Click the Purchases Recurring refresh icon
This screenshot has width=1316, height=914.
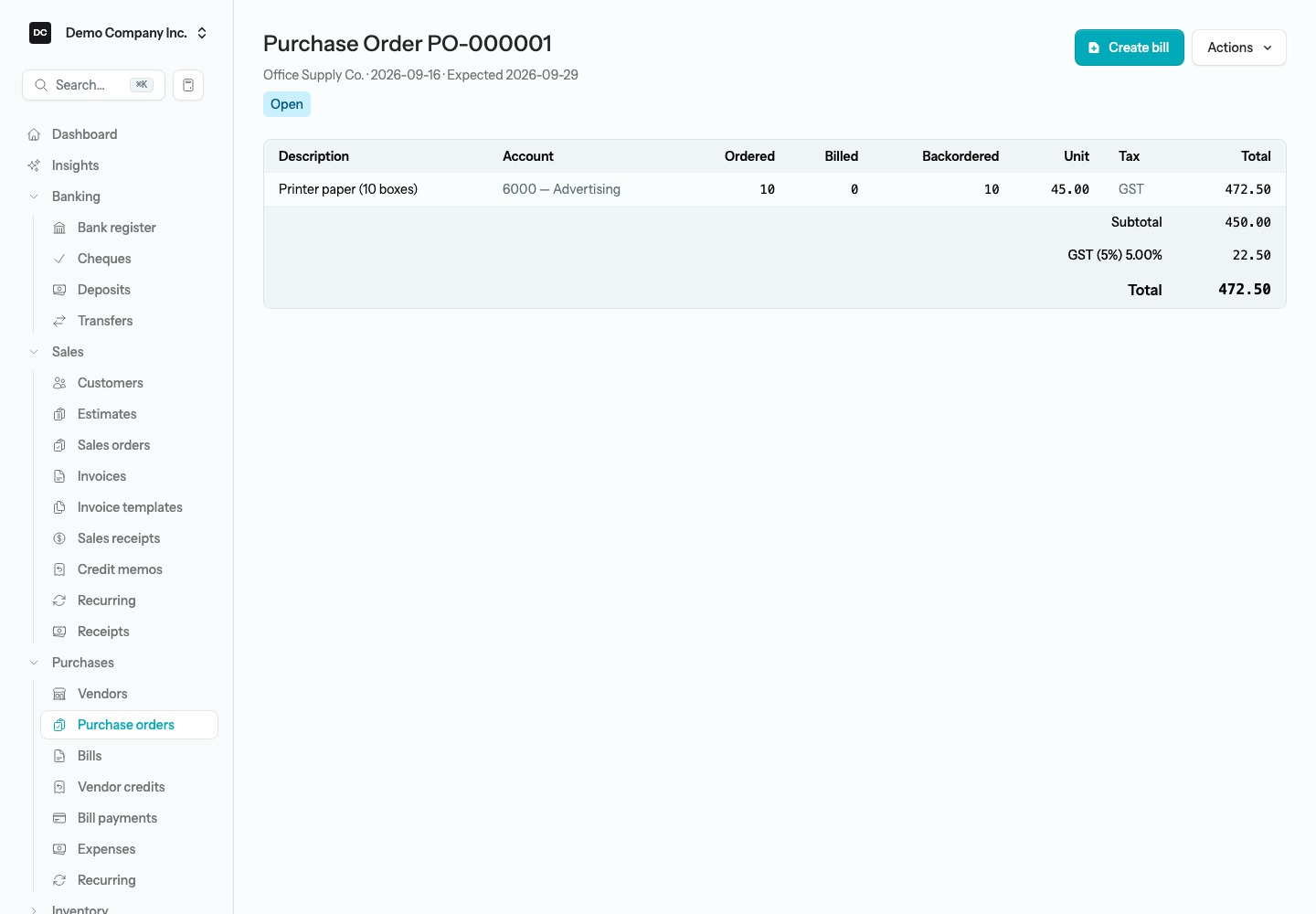59,880
